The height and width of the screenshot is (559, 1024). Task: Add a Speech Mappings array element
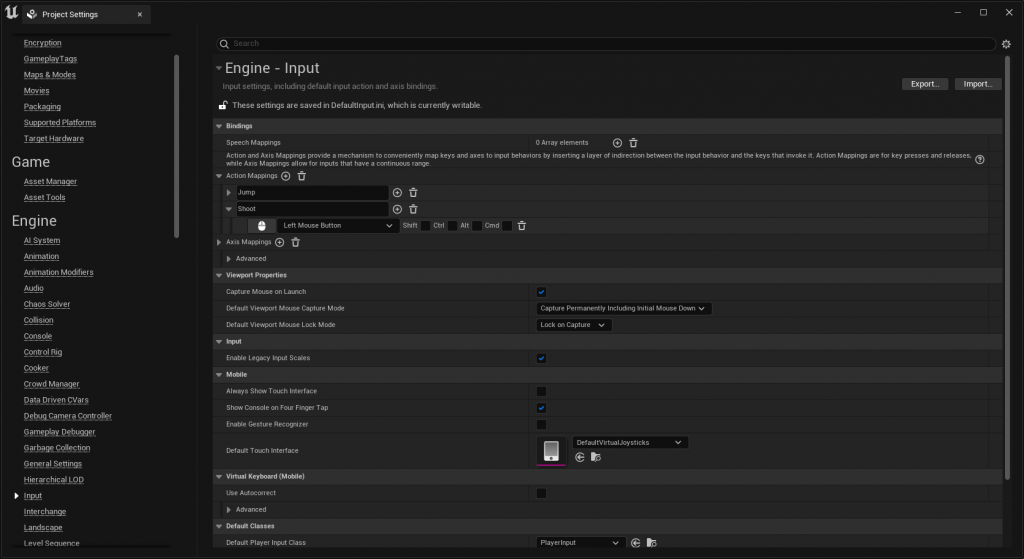tap(617, 142)
